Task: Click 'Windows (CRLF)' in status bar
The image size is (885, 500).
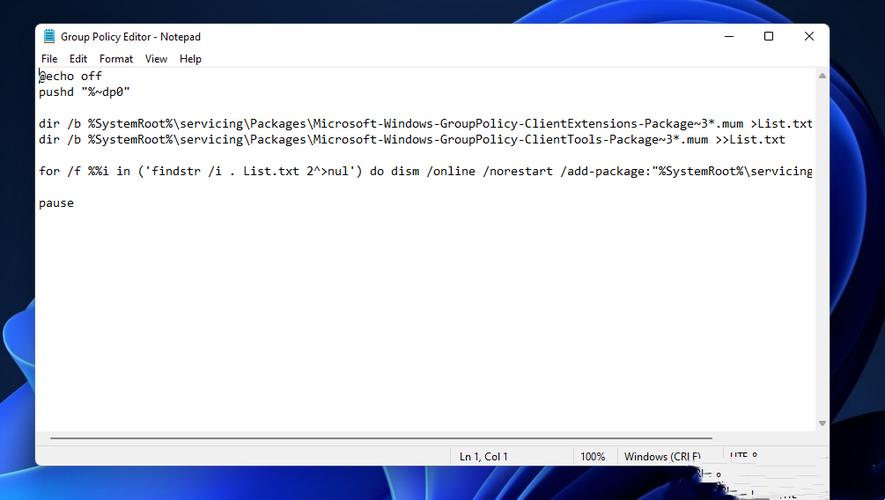Action: pos(662,457)
